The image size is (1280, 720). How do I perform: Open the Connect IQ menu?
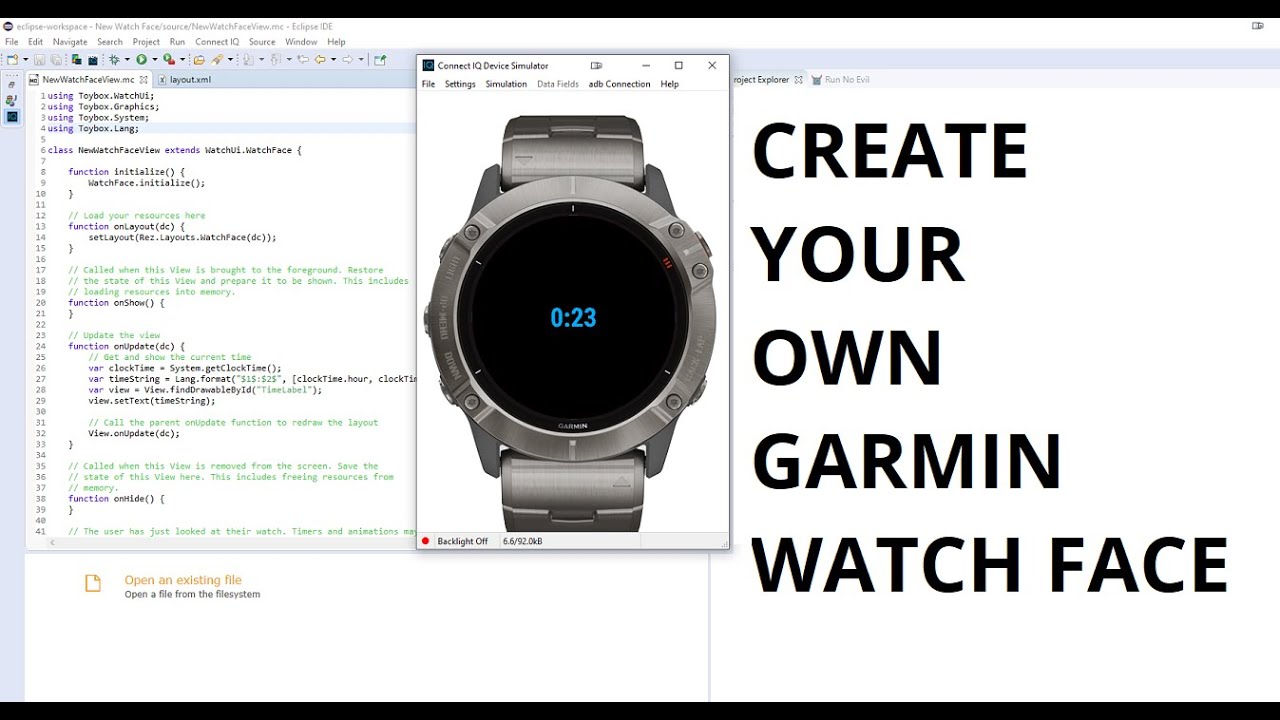(x=217, y=42)
